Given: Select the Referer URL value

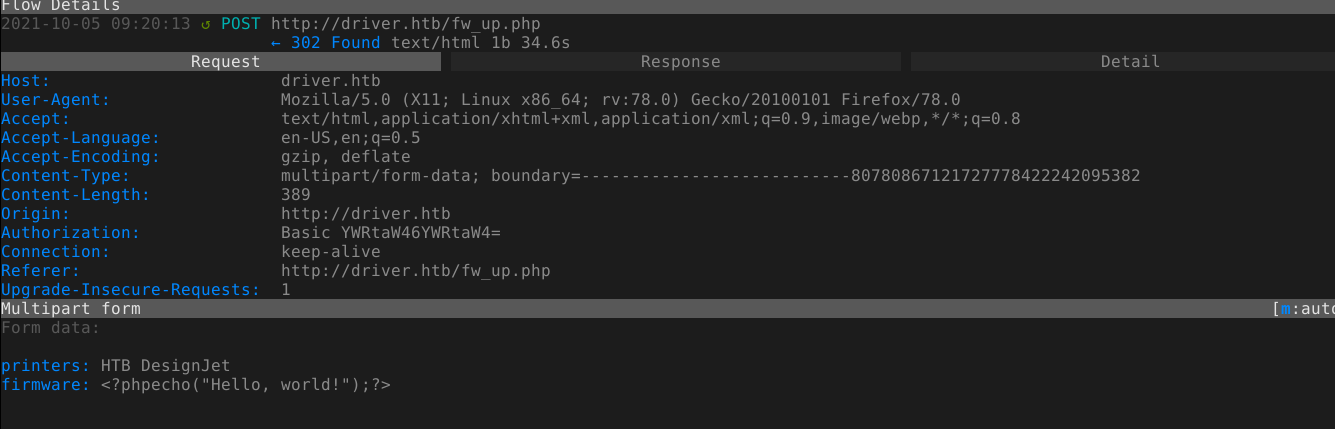Looking at the screenshot, I should (415, 271).
